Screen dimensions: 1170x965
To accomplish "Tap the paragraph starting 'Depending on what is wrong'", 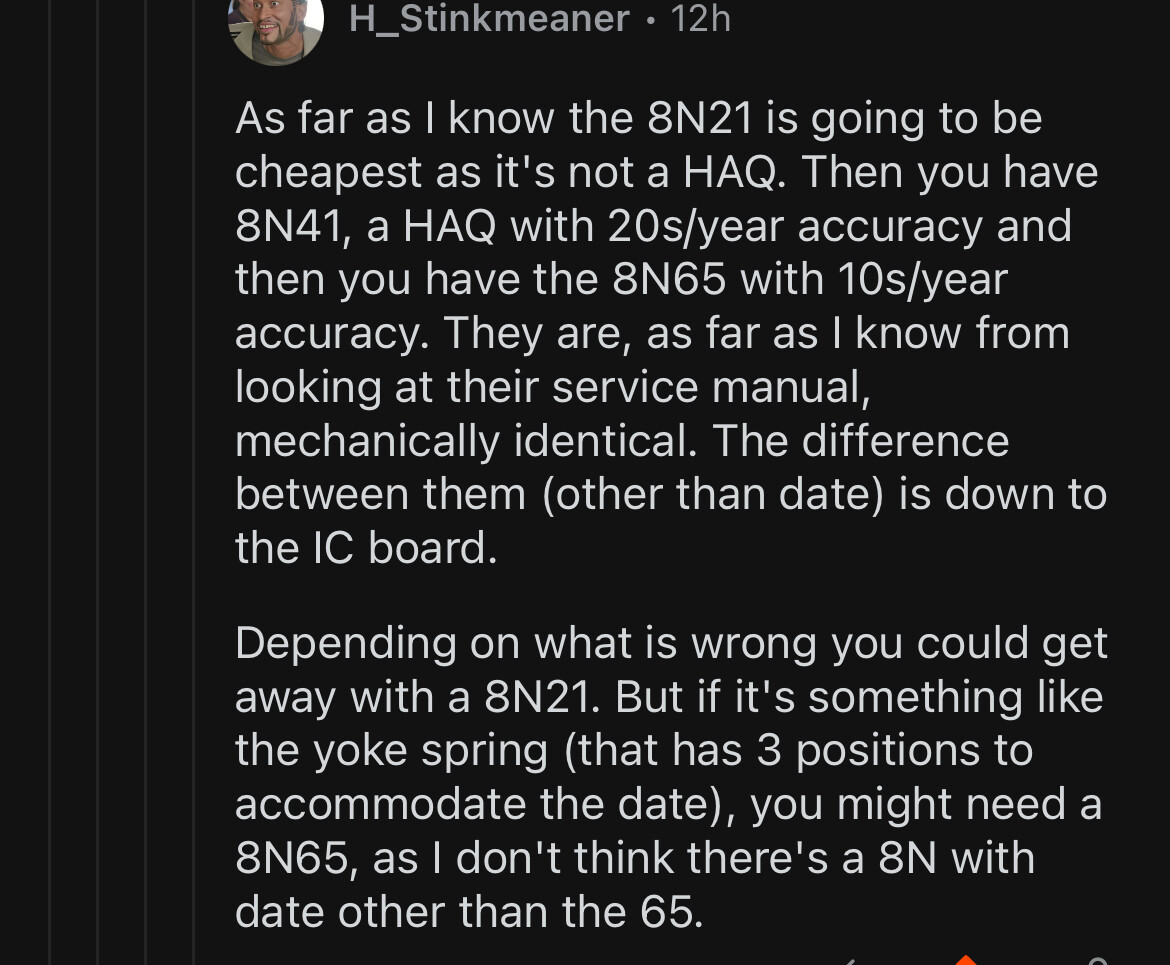I will [671, 777].
